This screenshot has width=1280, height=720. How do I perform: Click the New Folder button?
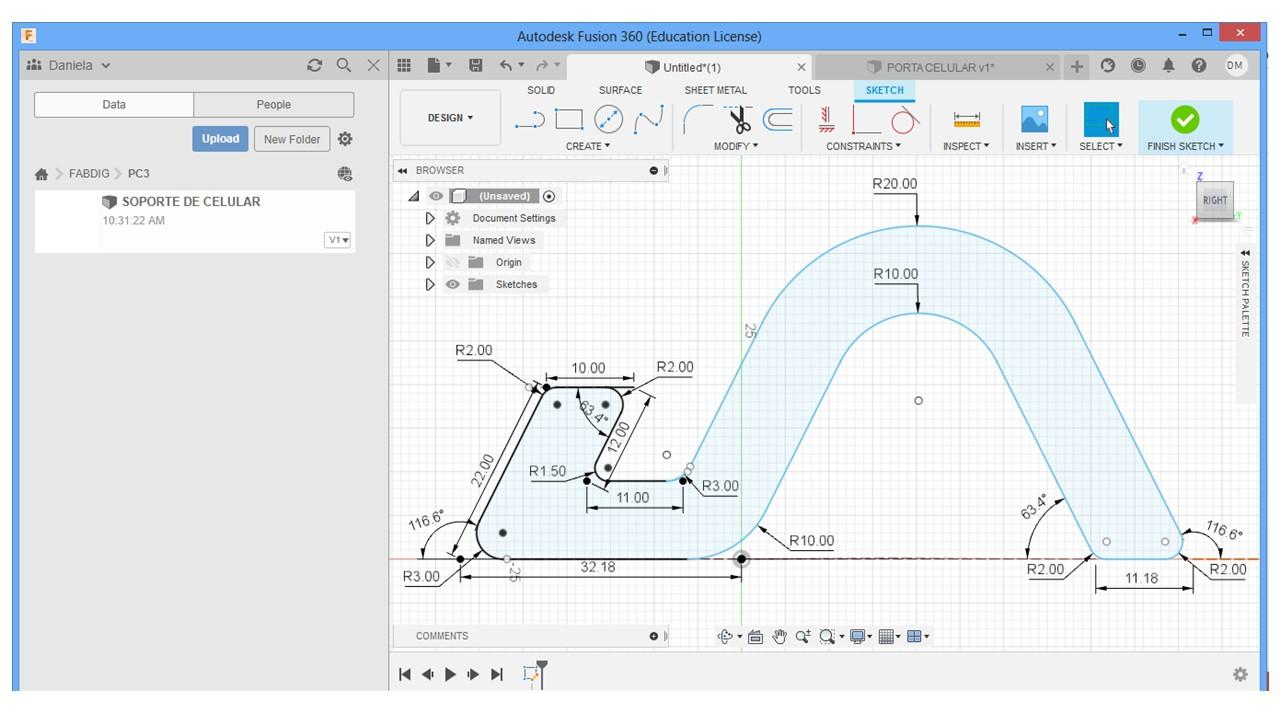click(292, 139)
